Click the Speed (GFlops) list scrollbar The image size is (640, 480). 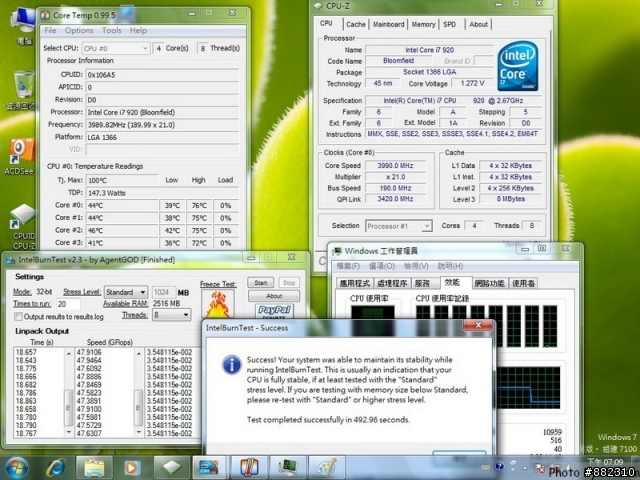pyautogui.click(x=138, y=392)
